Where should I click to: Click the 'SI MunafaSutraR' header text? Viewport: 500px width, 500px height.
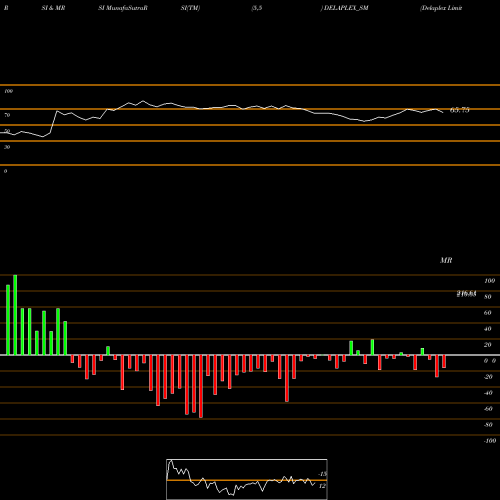(123, 8)
